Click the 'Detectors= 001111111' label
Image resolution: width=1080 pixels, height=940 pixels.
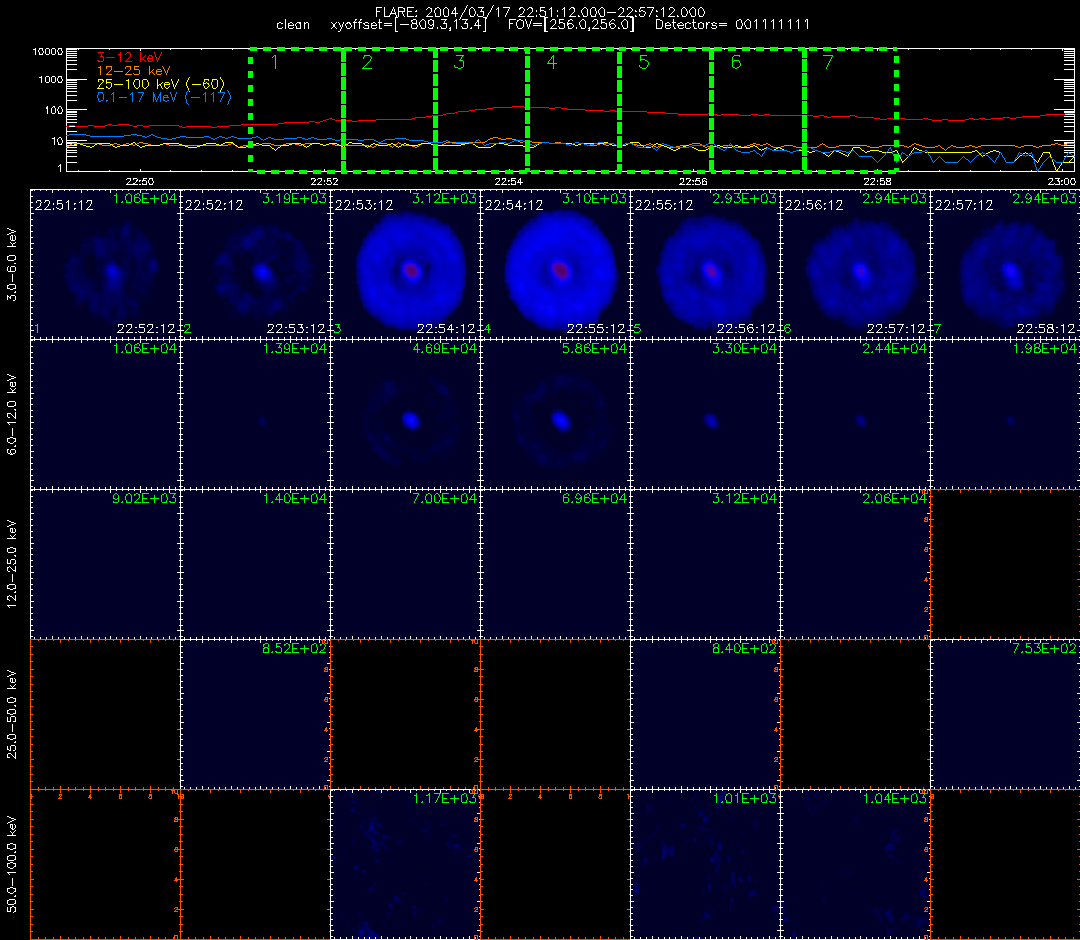[732, 25]
